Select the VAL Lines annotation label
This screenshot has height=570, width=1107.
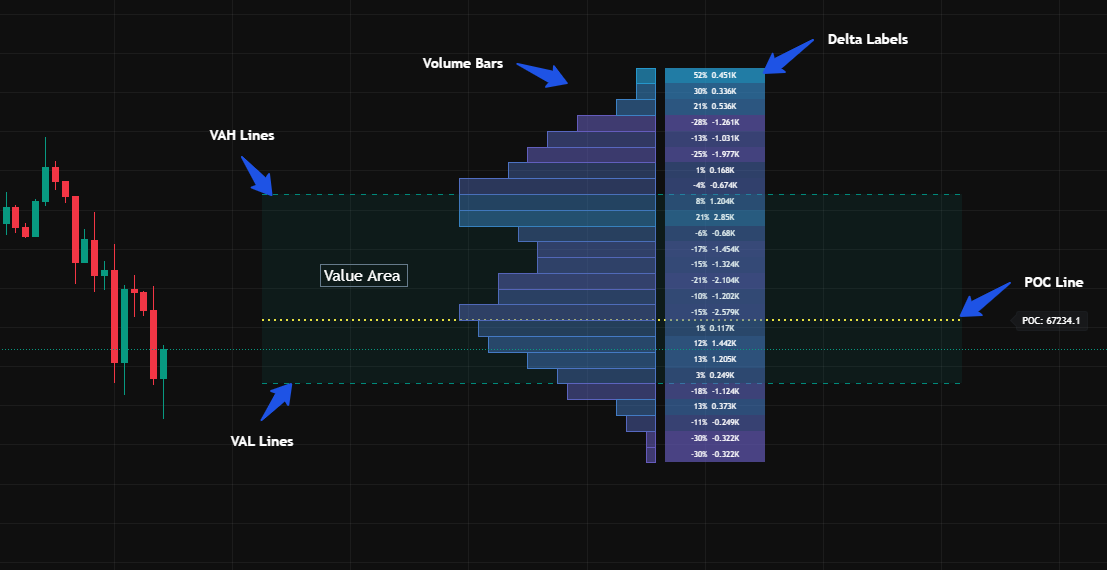pos(261,441)
